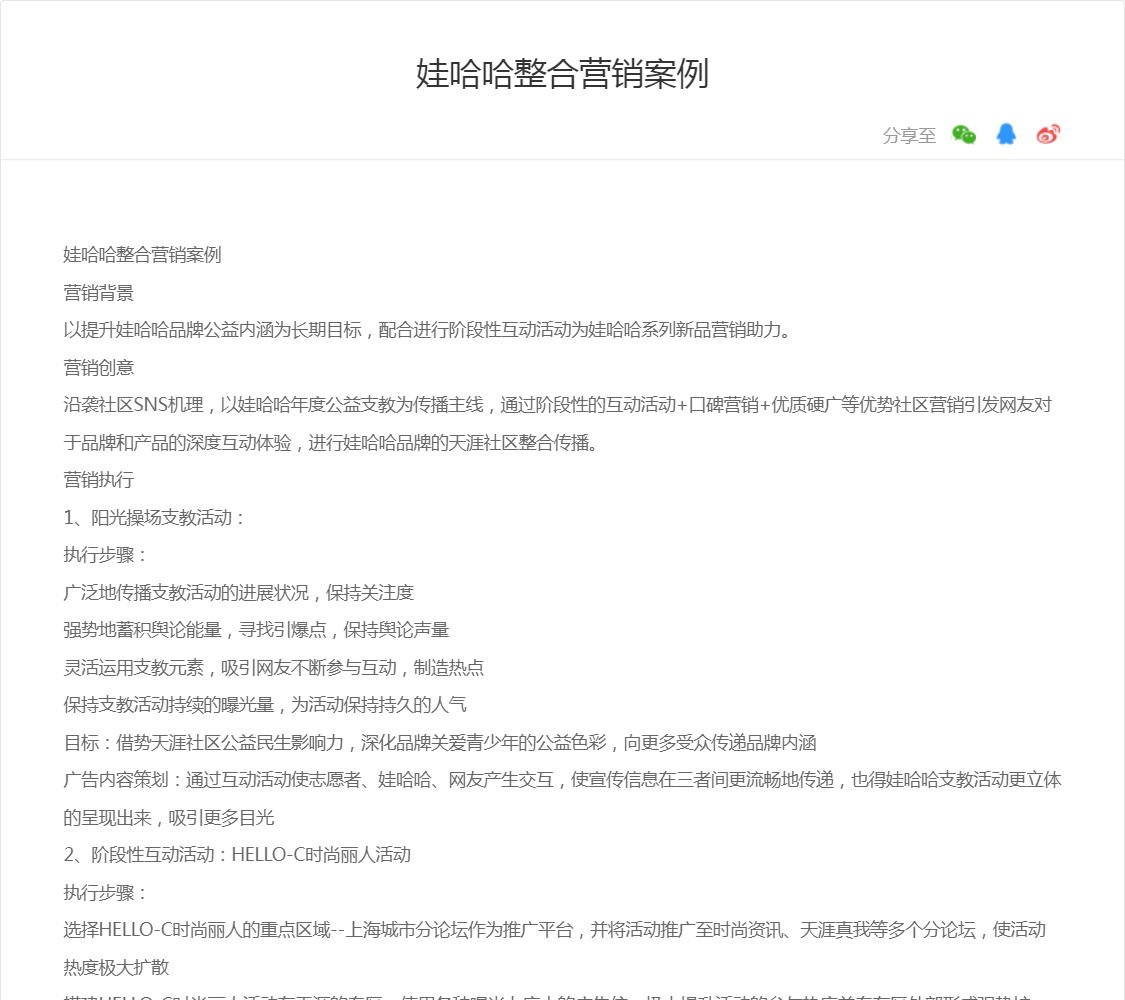Screen dimensions: 1125x1000
Task: Share the article to QQ
Action: (x=1006, y=134)
